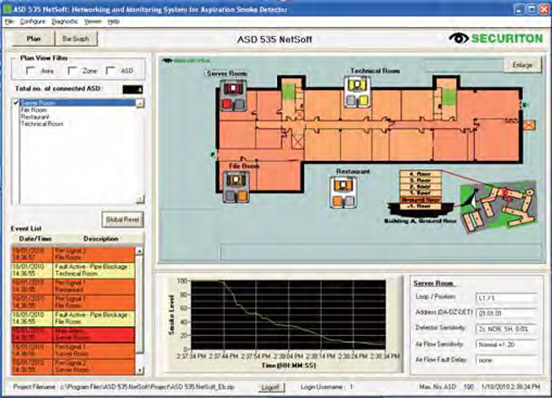552x398 pixels.
Task: Select the Technical Room ASD detector icon
Action: (x=357, y=93)
